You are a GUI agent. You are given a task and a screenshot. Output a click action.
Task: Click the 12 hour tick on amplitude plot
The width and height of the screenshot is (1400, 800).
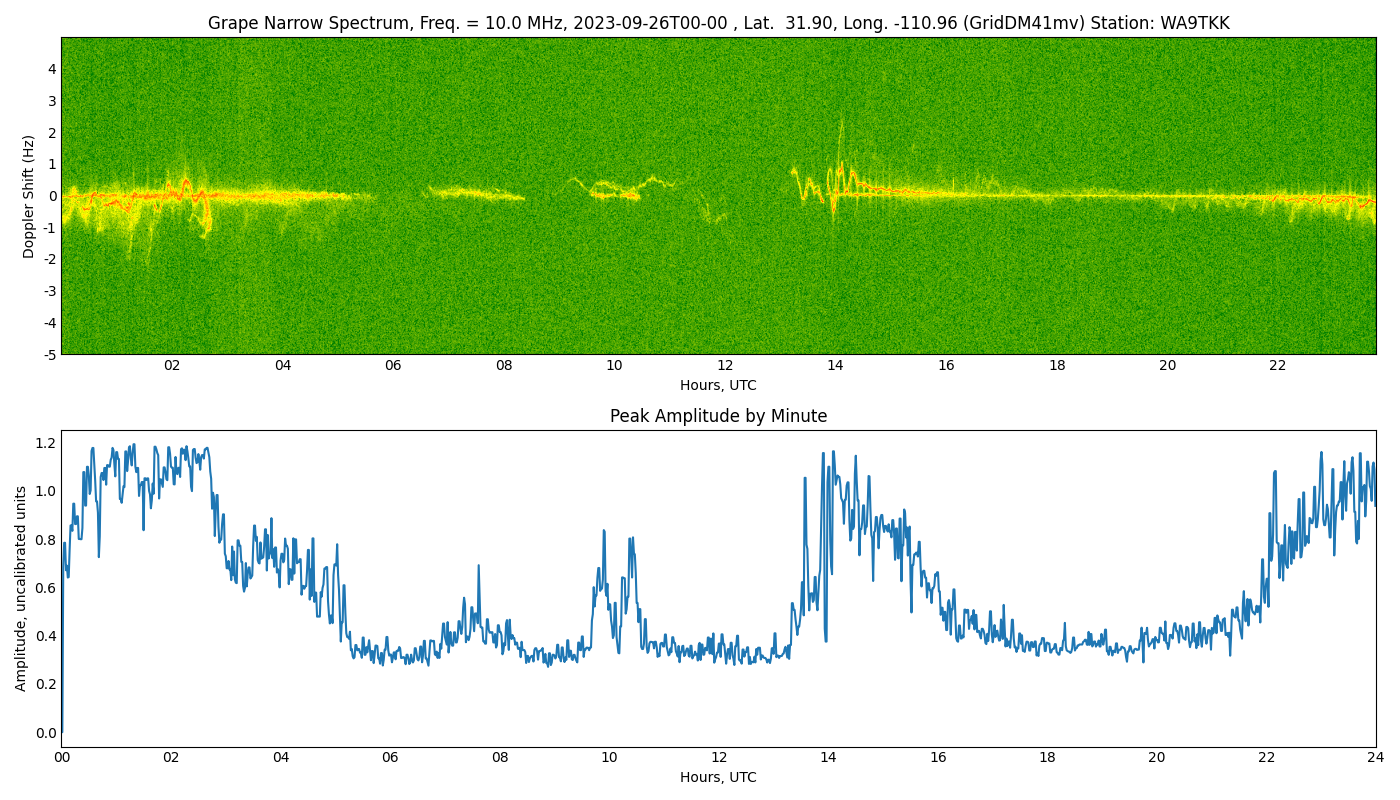(x=719, y=758)
